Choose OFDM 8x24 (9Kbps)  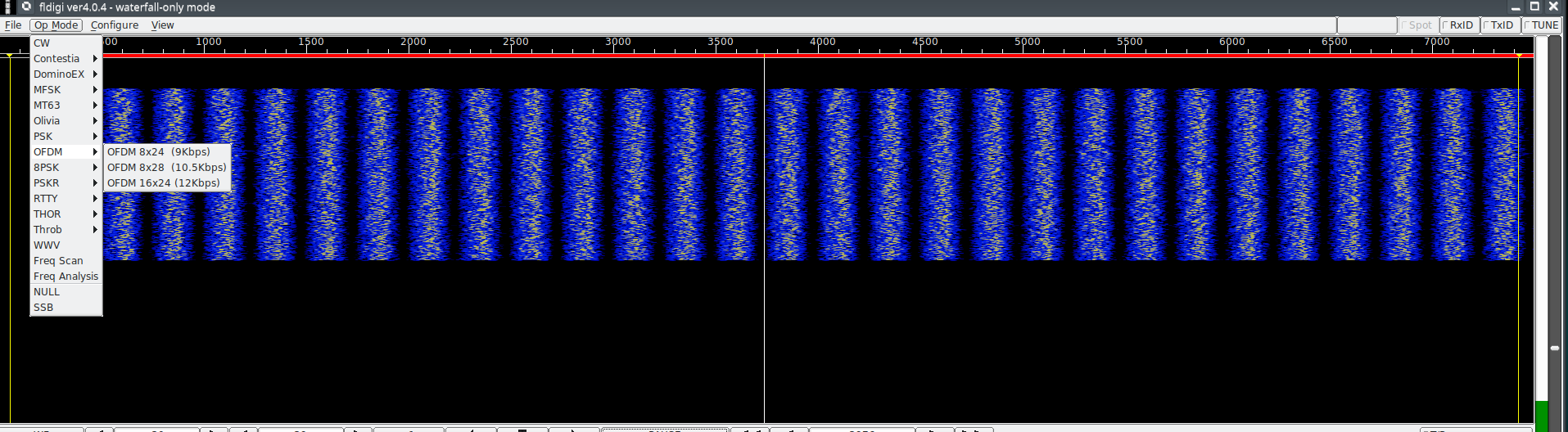tap(167, 152)
